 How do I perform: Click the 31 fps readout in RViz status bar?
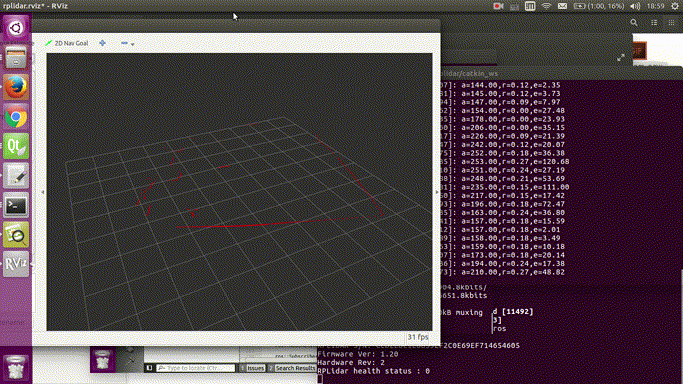pos(418,337)
